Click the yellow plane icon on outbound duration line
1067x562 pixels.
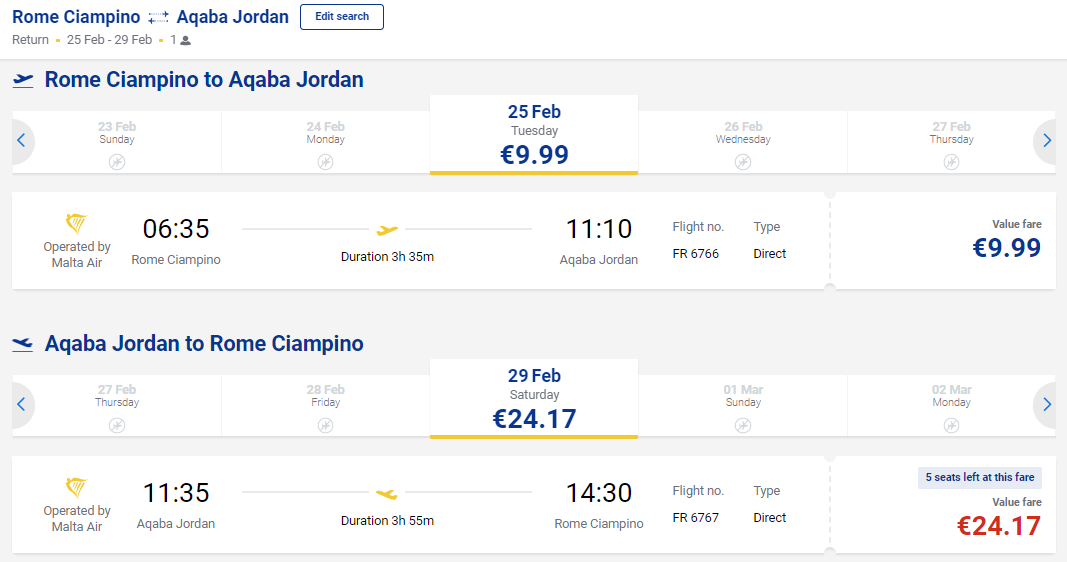tap(387, 230)
